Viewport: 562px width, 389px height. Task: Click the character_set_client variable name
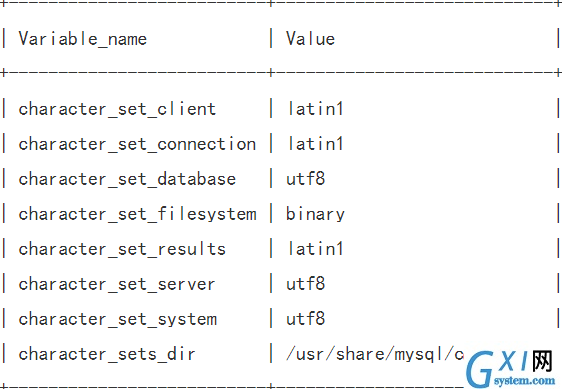tap(117, 109)
